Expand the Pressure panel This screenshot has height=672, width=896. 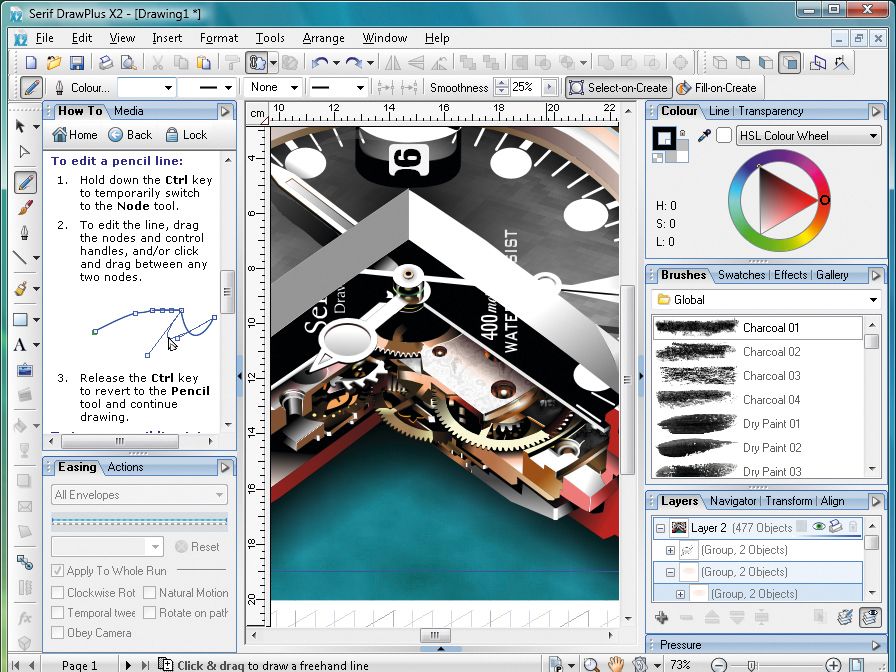875,645
